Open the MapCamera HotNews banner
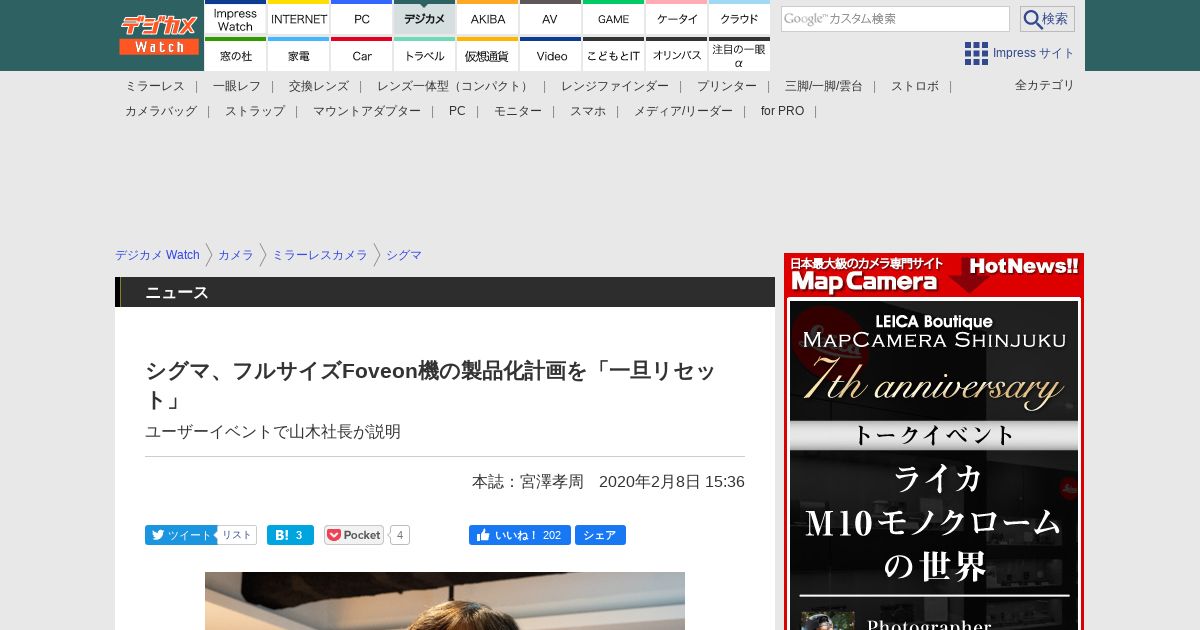This screenshot has height=630, width=1200. [x=934, y=275]
